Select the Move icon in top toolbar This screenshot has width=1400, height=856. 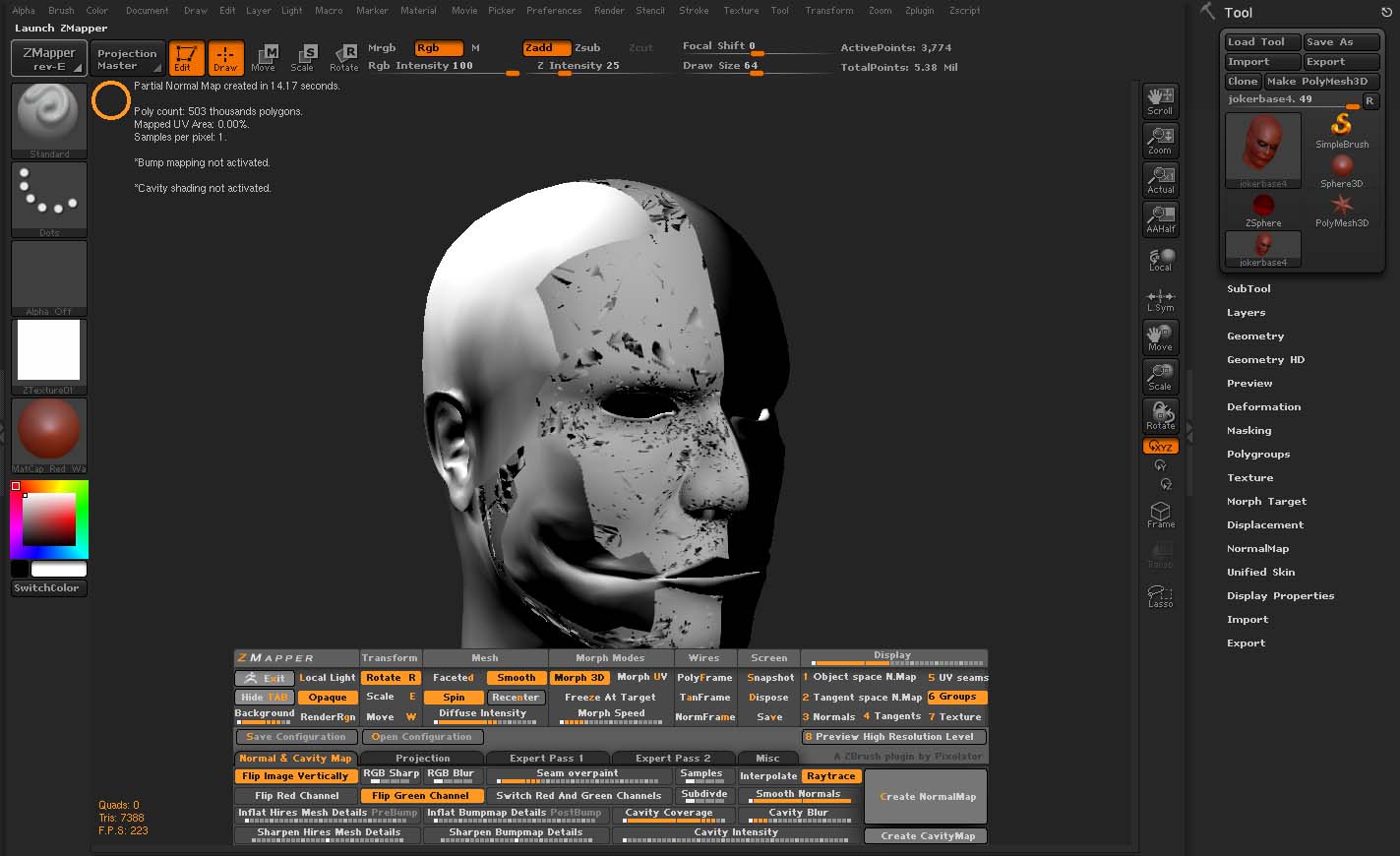(x=264, y=57)
